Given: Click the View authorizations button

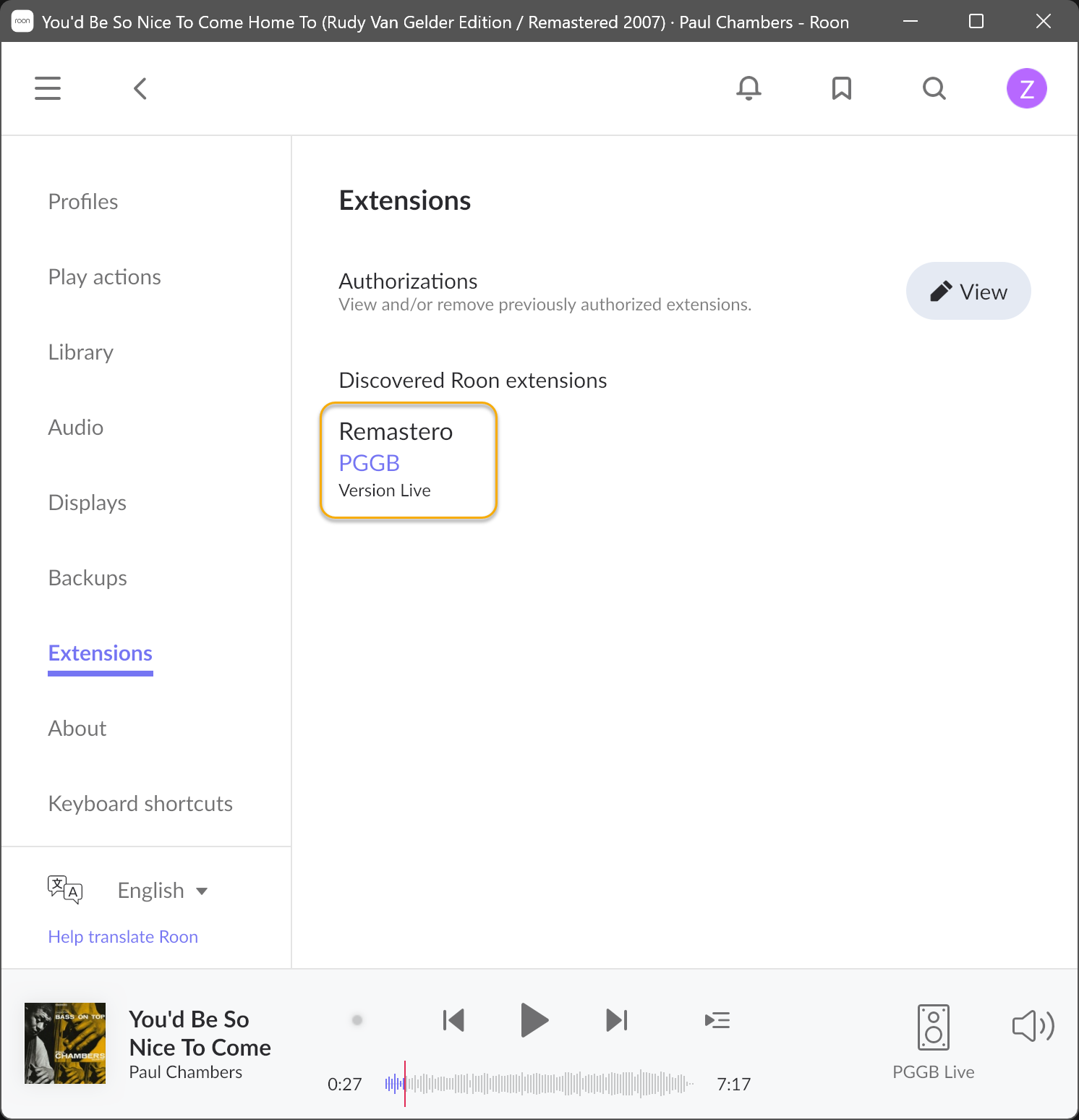Looking at the screenshot, I should pos(968,291).
